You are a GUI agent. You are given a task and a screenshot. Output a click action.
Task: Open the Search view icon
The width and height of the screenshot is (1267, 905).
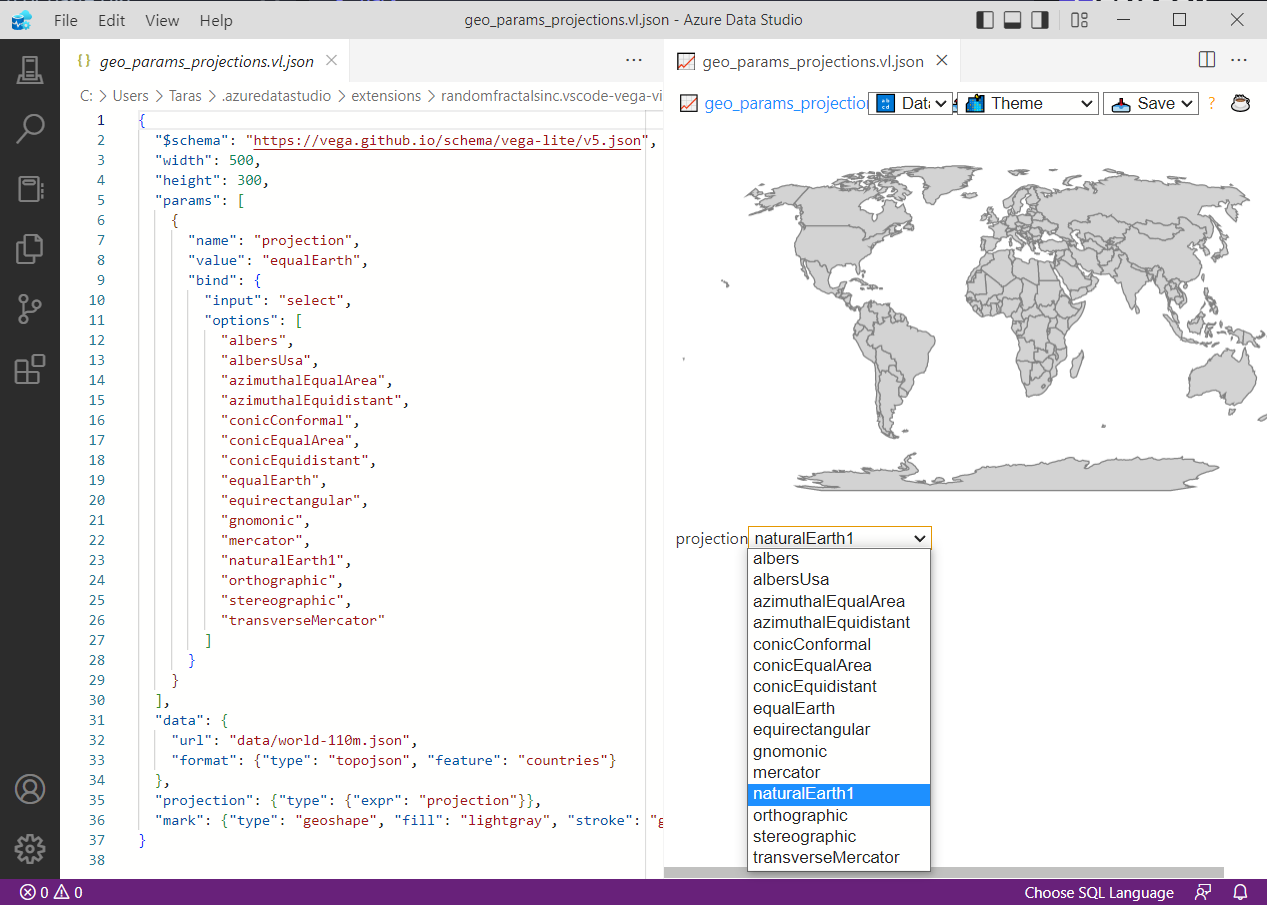point(30,129)
